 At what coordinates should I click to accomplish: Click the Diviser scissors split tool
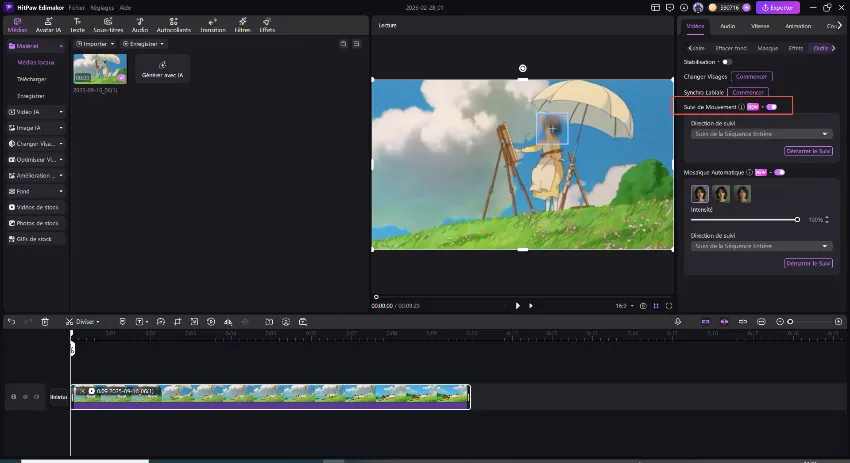point(82,321)
